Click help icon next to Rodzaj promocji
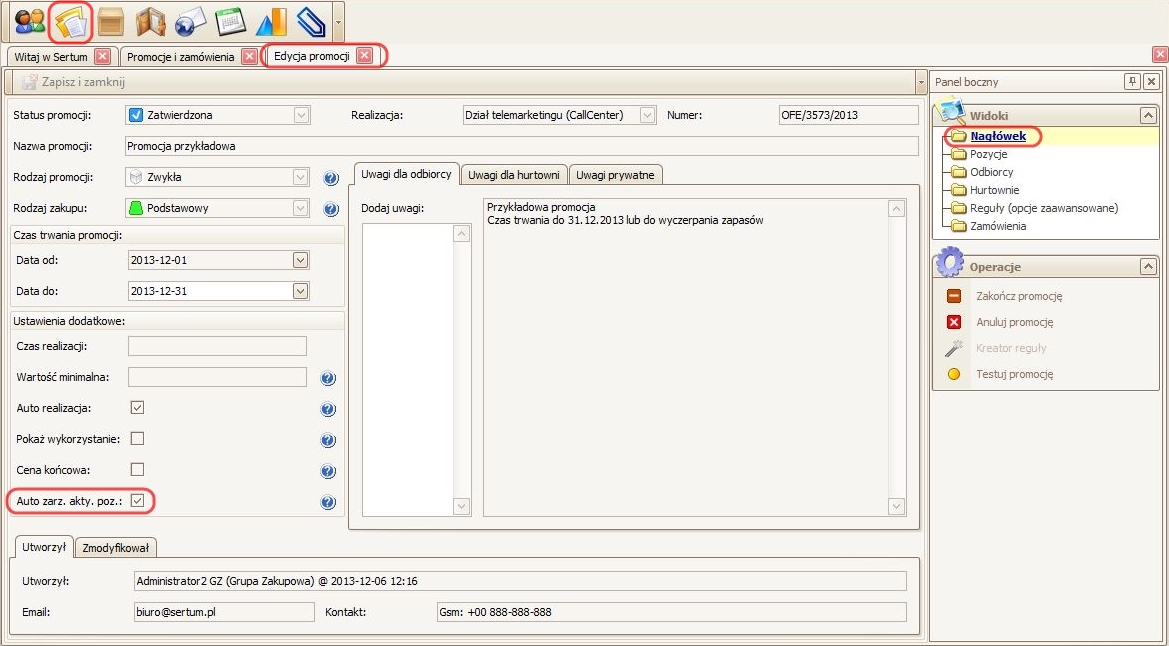Screen dimensions: 1169x646 pos(331,178)
